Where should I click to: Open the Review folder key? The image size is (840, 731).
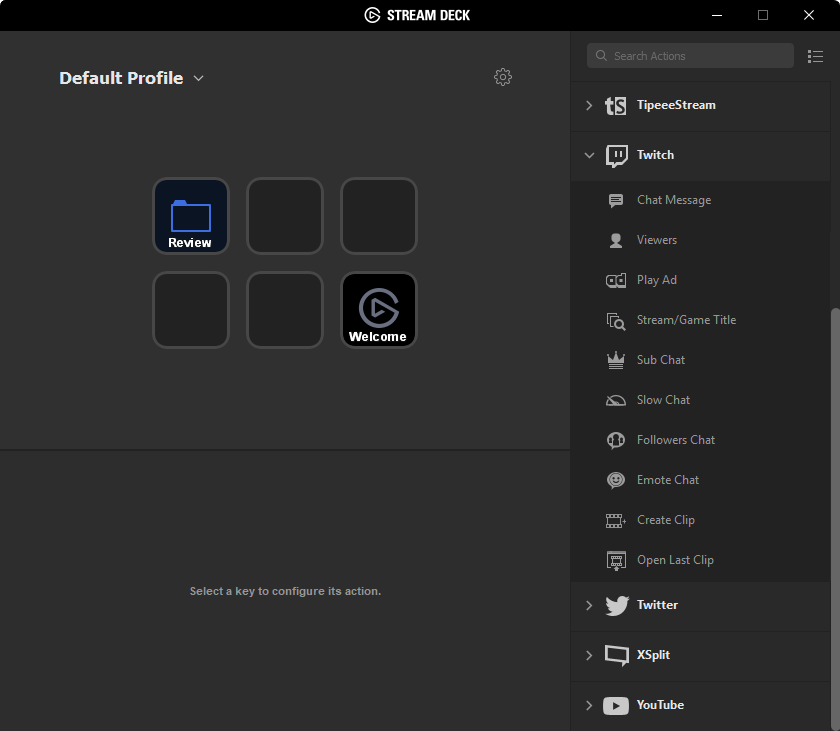(191, 216)
